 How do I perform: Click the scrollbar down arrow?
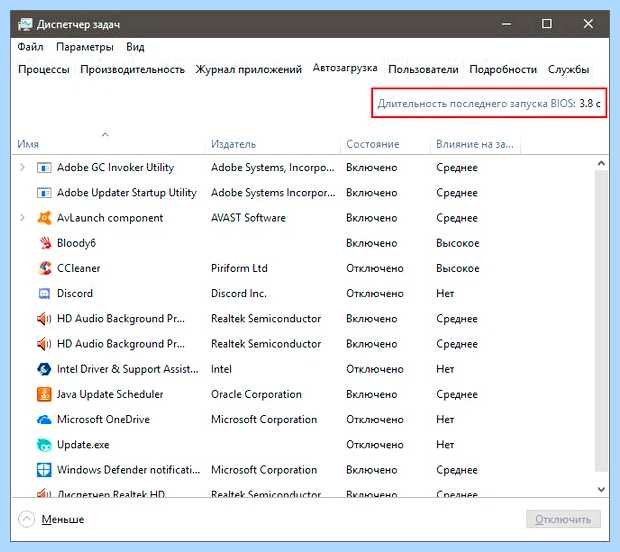[x=601, y=490]
